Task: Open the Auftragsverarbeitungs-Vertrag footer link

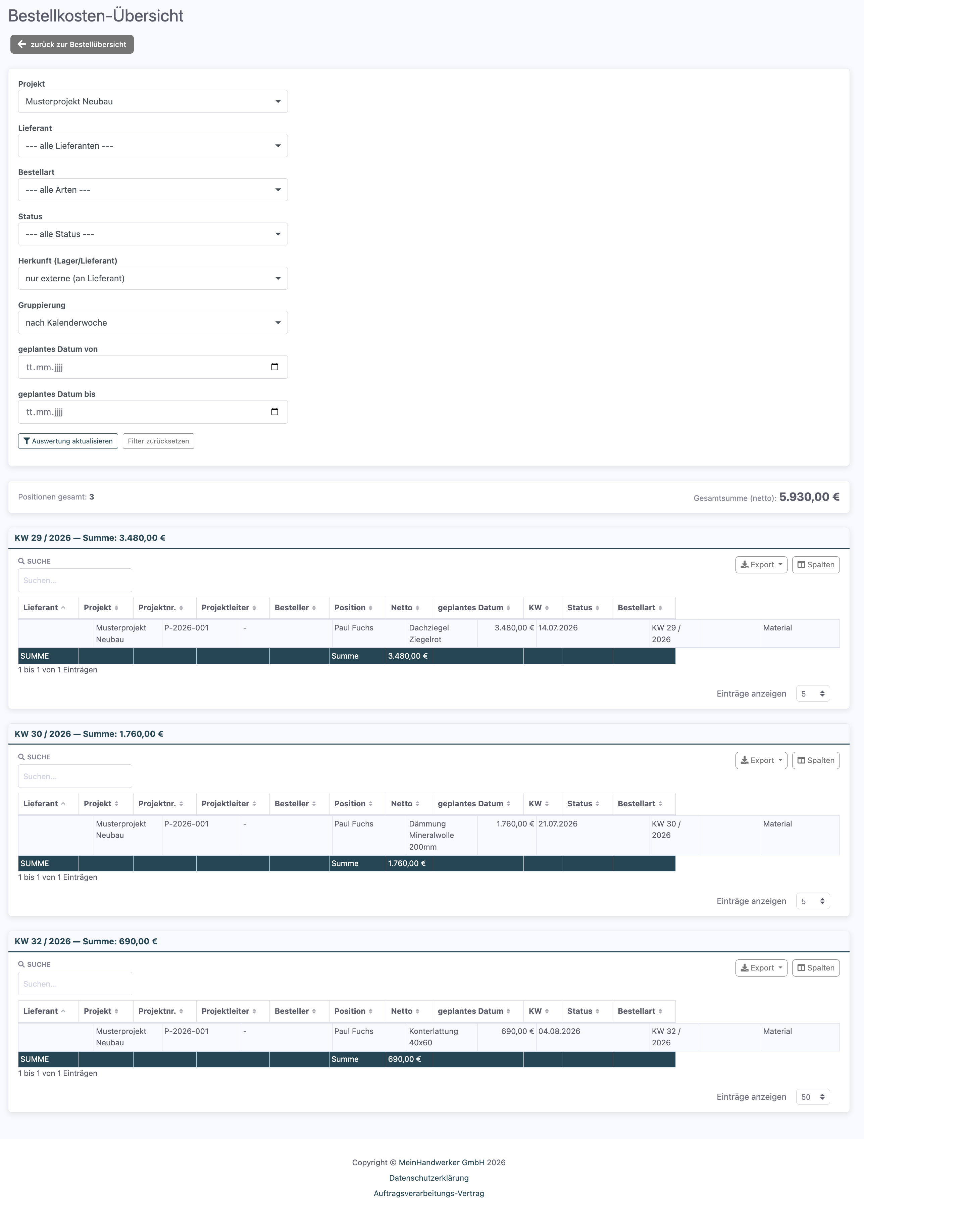Action: (x=429, y=1194)
